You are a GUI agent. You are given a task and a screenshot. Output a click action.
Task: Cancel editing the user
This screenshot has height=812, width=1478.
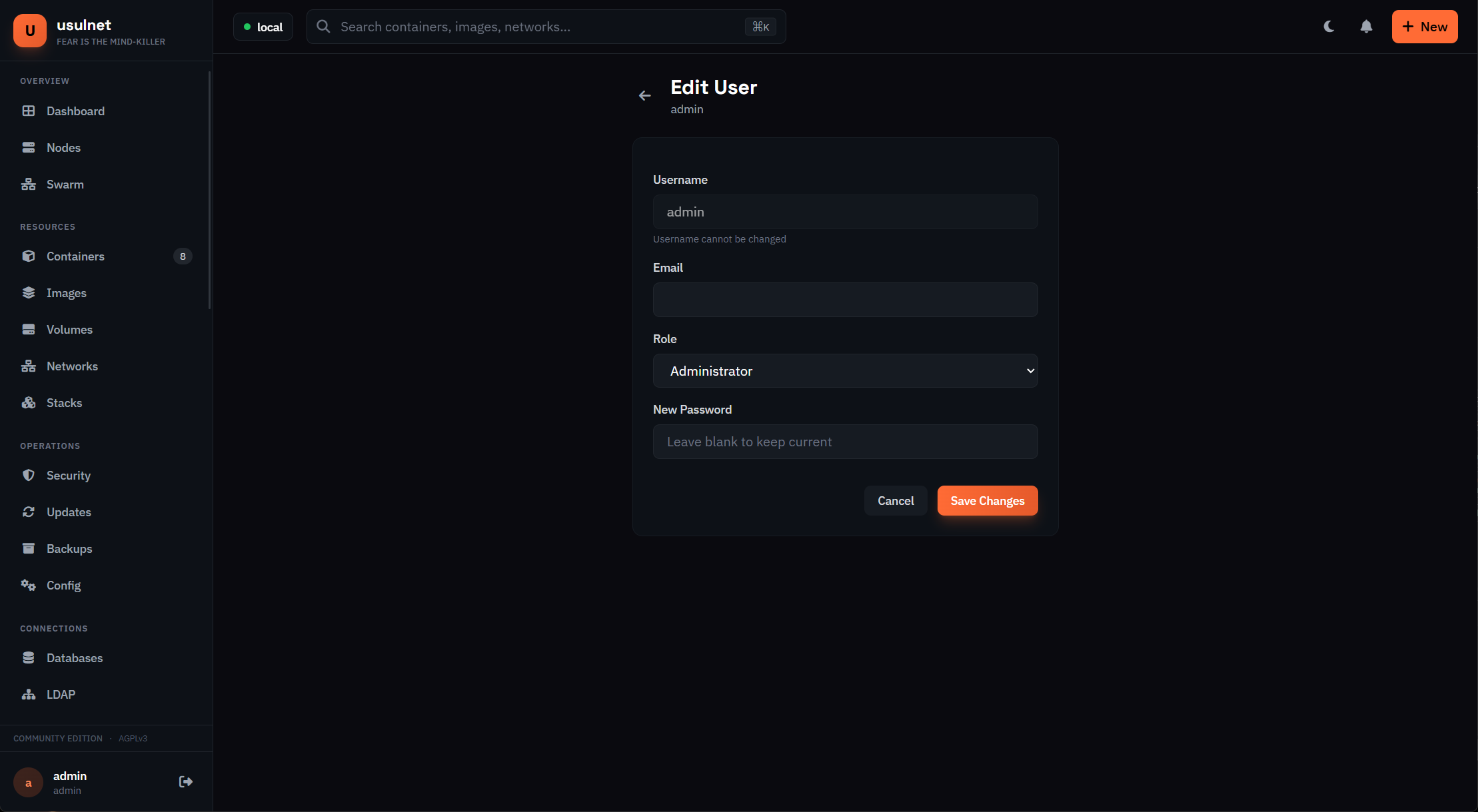[x=896, y=500]
